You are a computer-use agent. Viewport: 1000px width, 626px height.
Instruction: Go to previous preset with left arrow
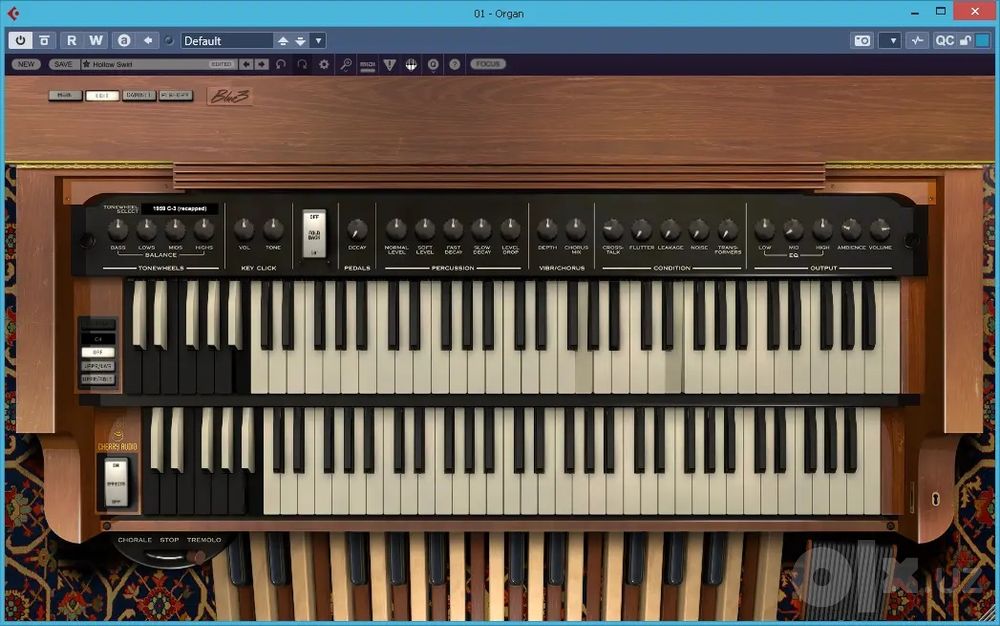[247, 64]
